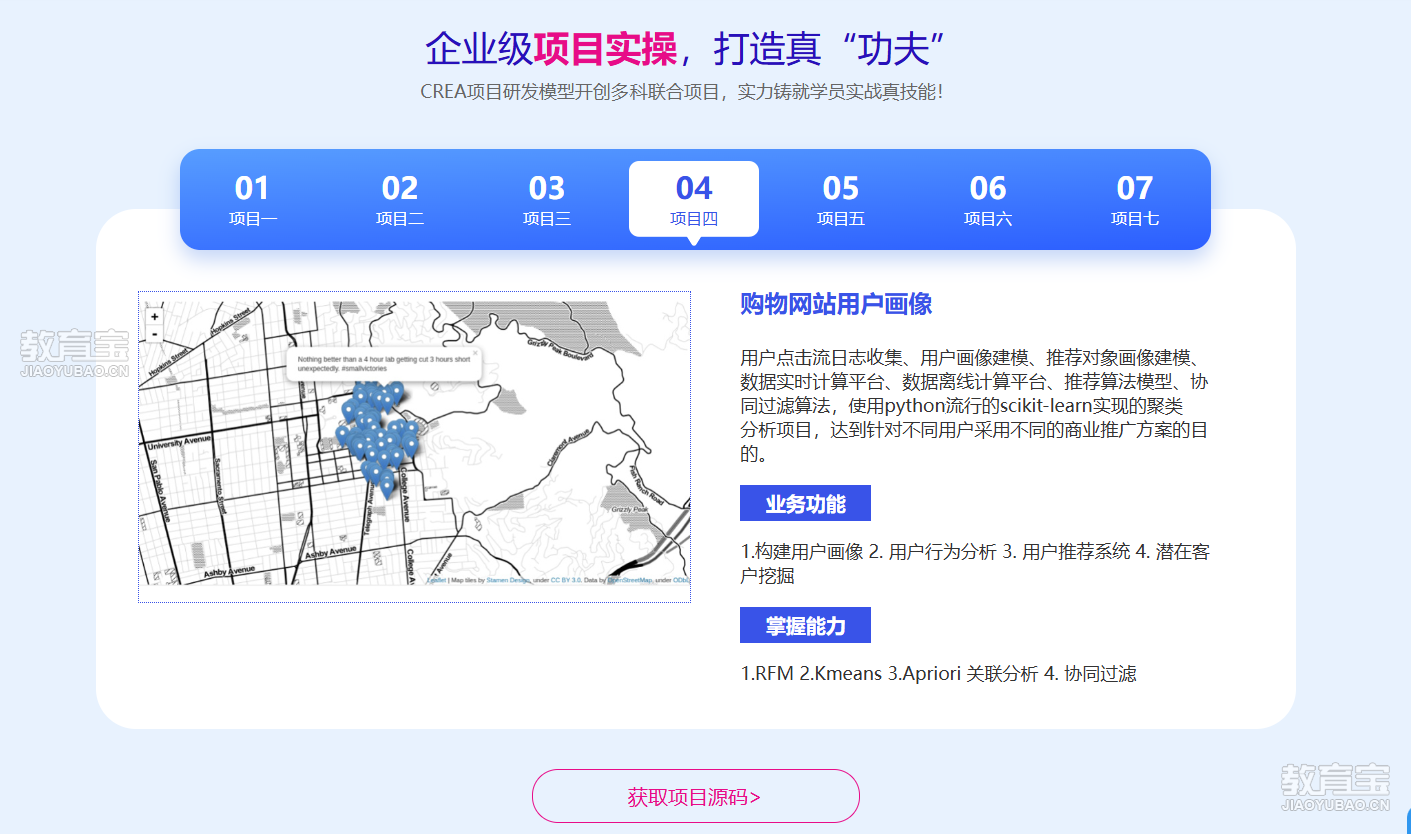
Task: Click the CC BY 3.0 license link
Action: click(x=566, y=580)
